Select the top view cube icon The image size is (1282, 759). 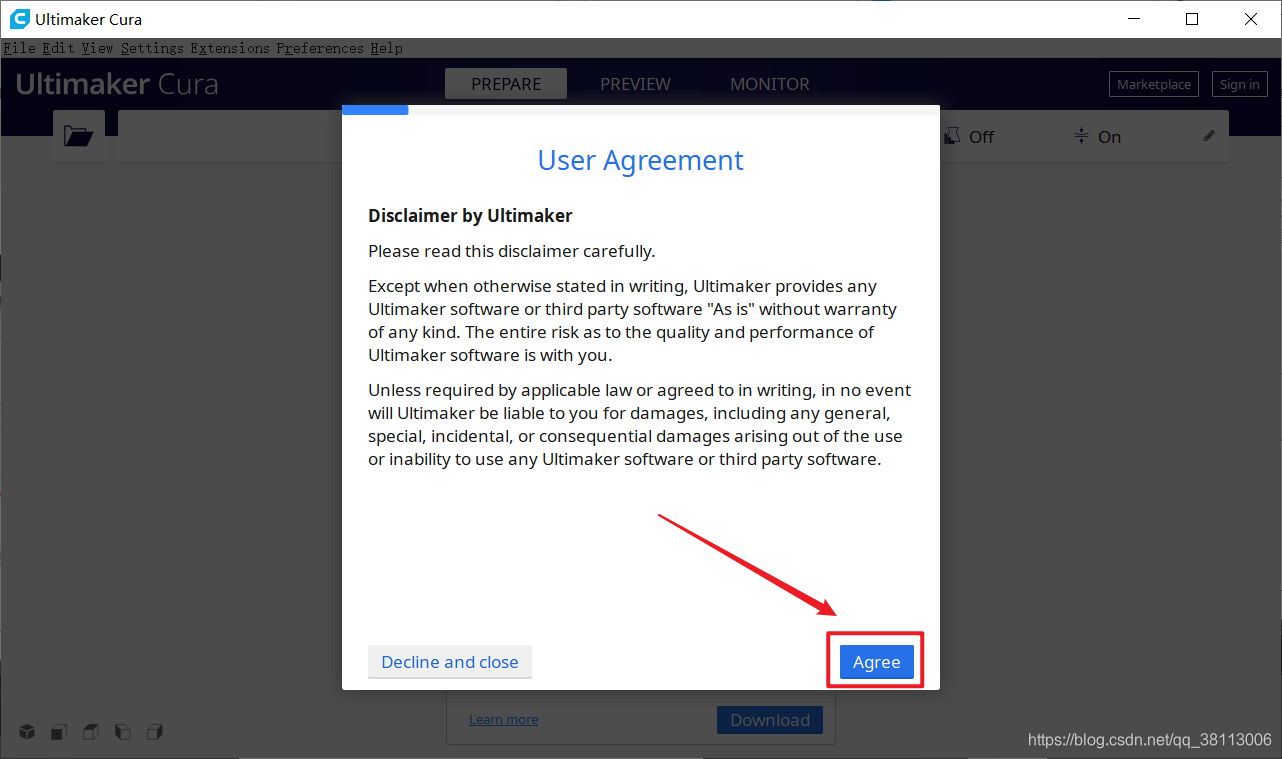91,732
